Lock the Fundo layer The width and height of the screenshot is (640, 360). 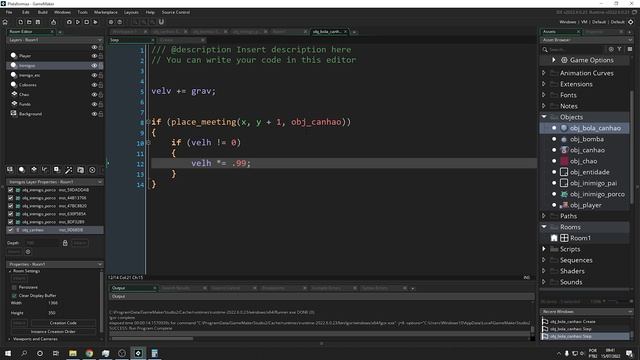click(x=101, y=104)
